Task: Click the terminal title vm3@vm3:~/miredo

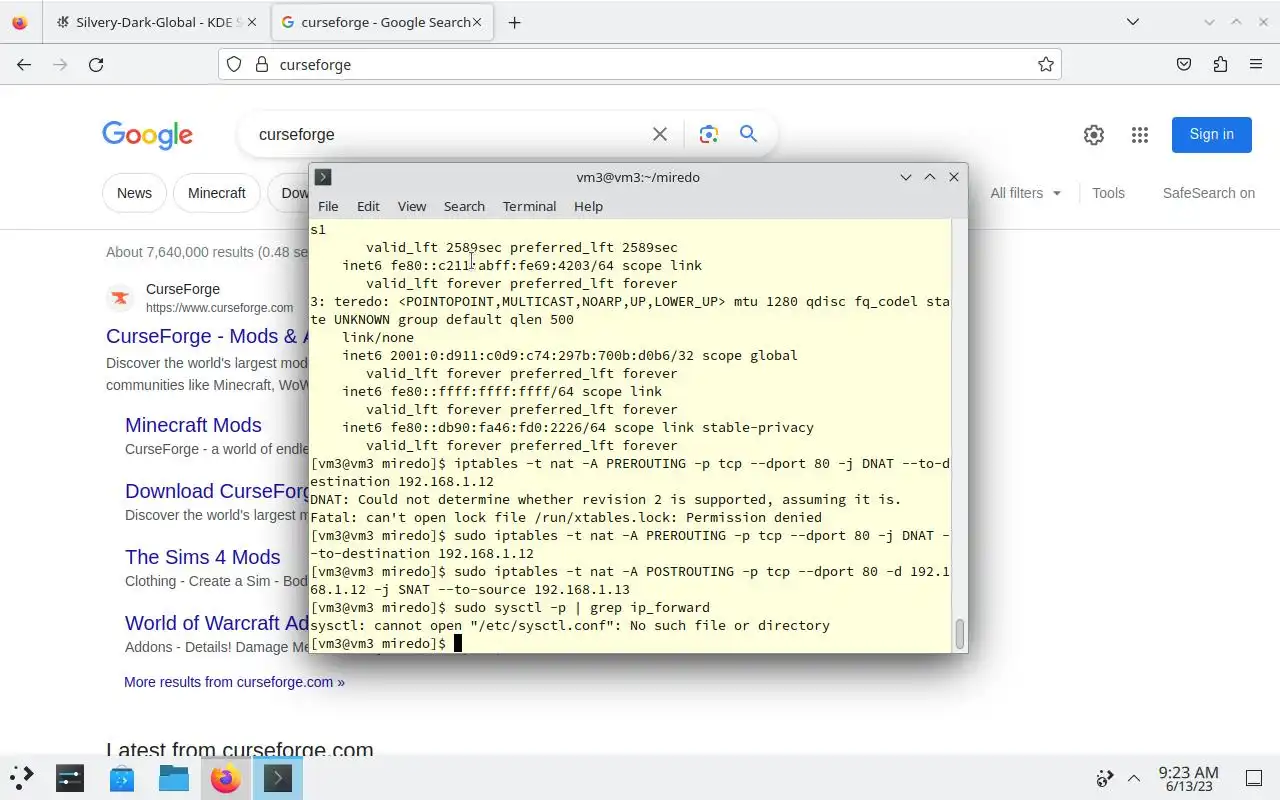Action: [x=638, y=177]
